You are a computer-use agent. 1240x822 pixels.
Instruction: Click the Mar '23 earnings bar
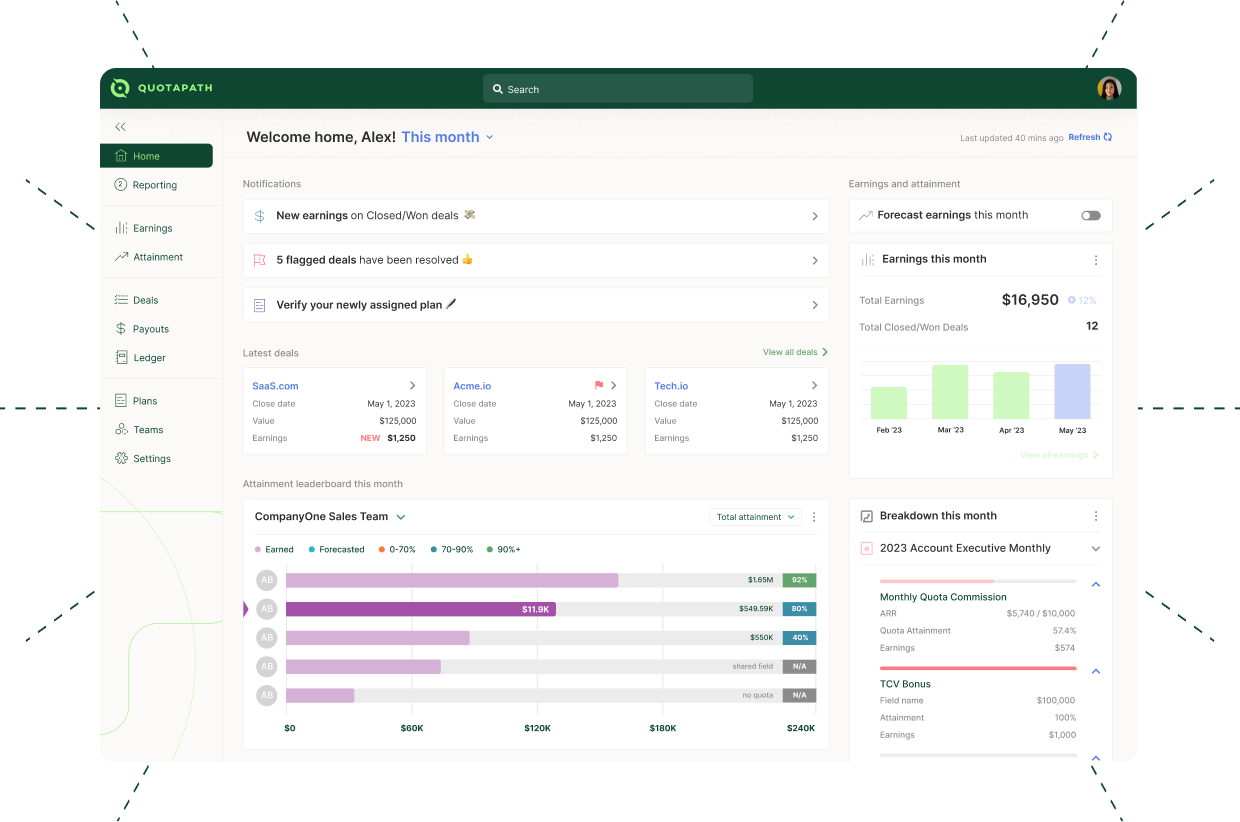[950, 392]
